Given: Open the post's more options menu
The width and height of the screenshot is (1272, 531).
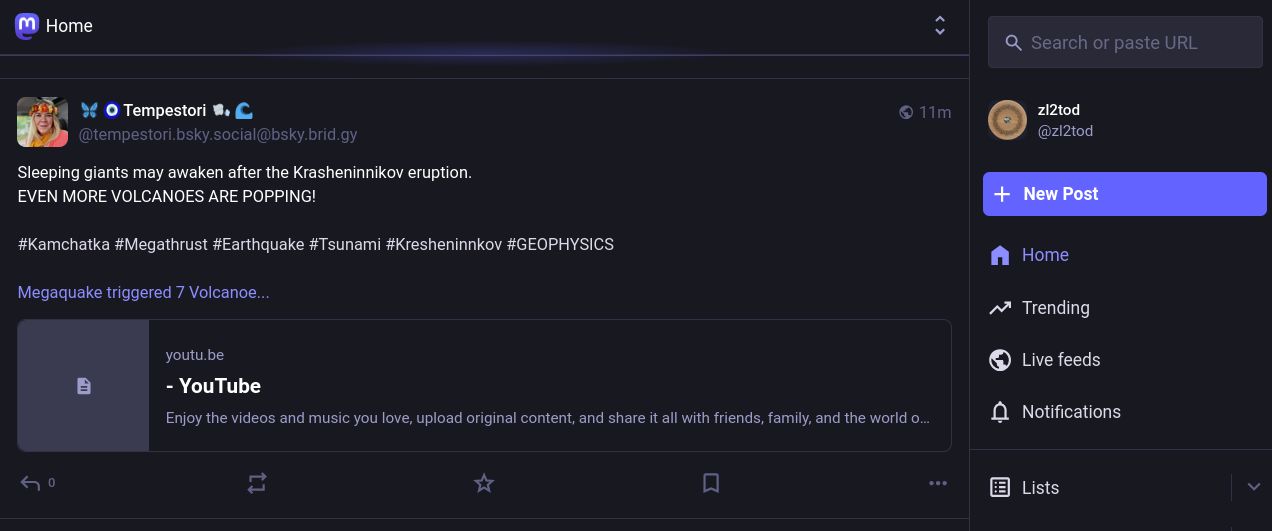Looking at the screenshot, I should 937,484.
